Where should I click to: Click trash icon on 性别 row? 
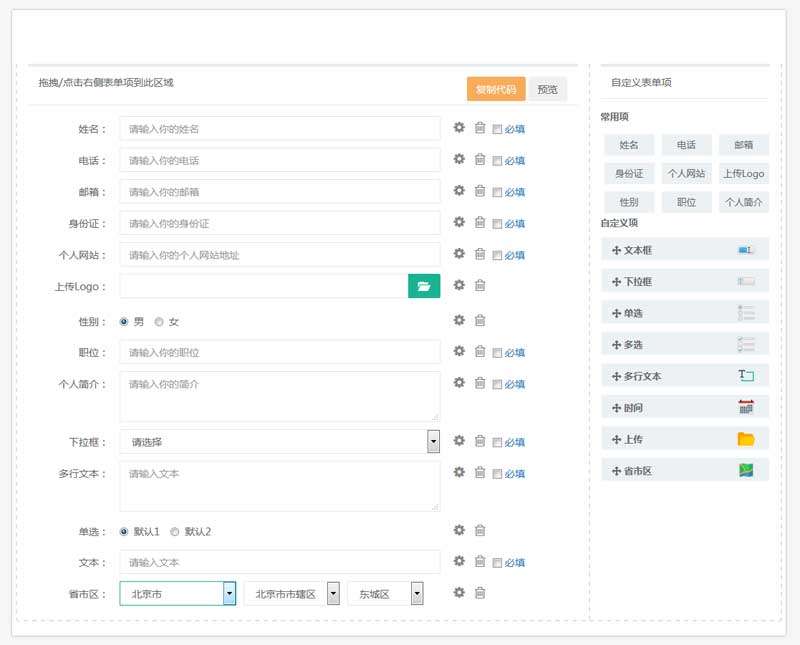[480, 320]
